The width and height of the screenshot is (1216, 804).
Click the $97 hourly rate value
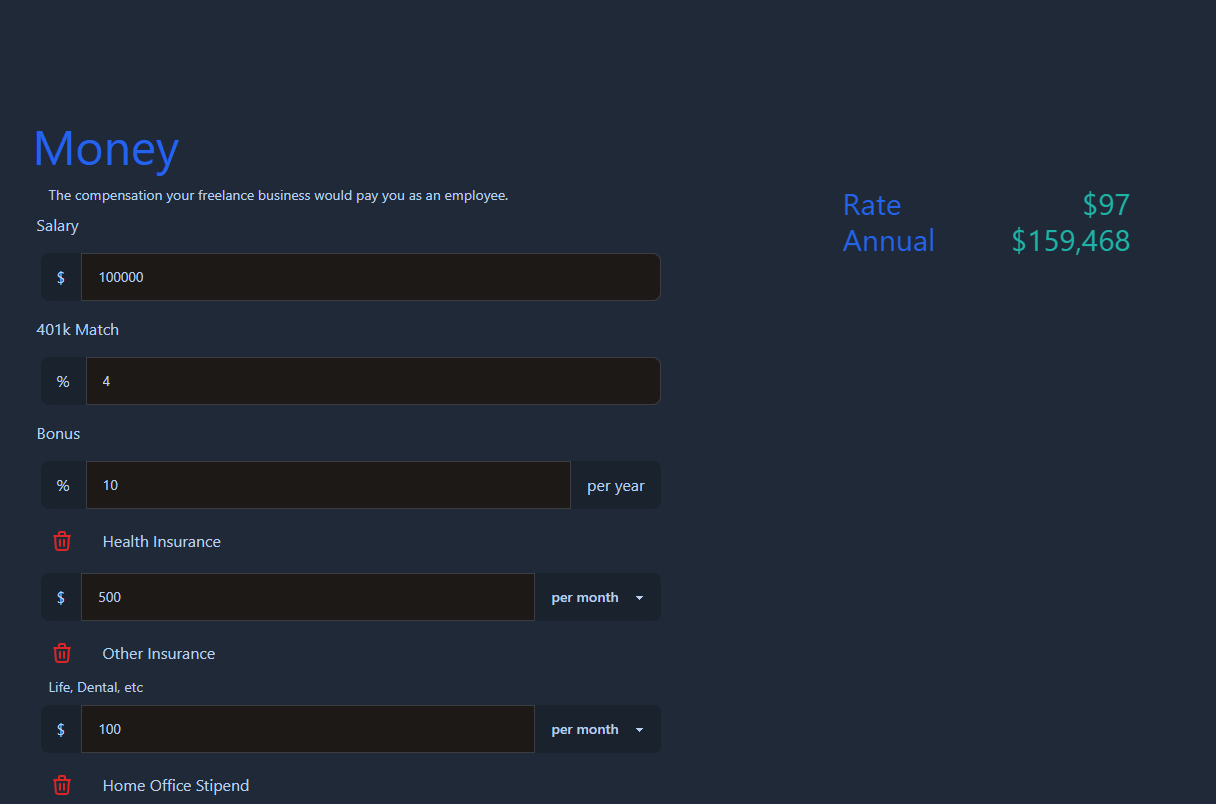(x=1104, y=204)
